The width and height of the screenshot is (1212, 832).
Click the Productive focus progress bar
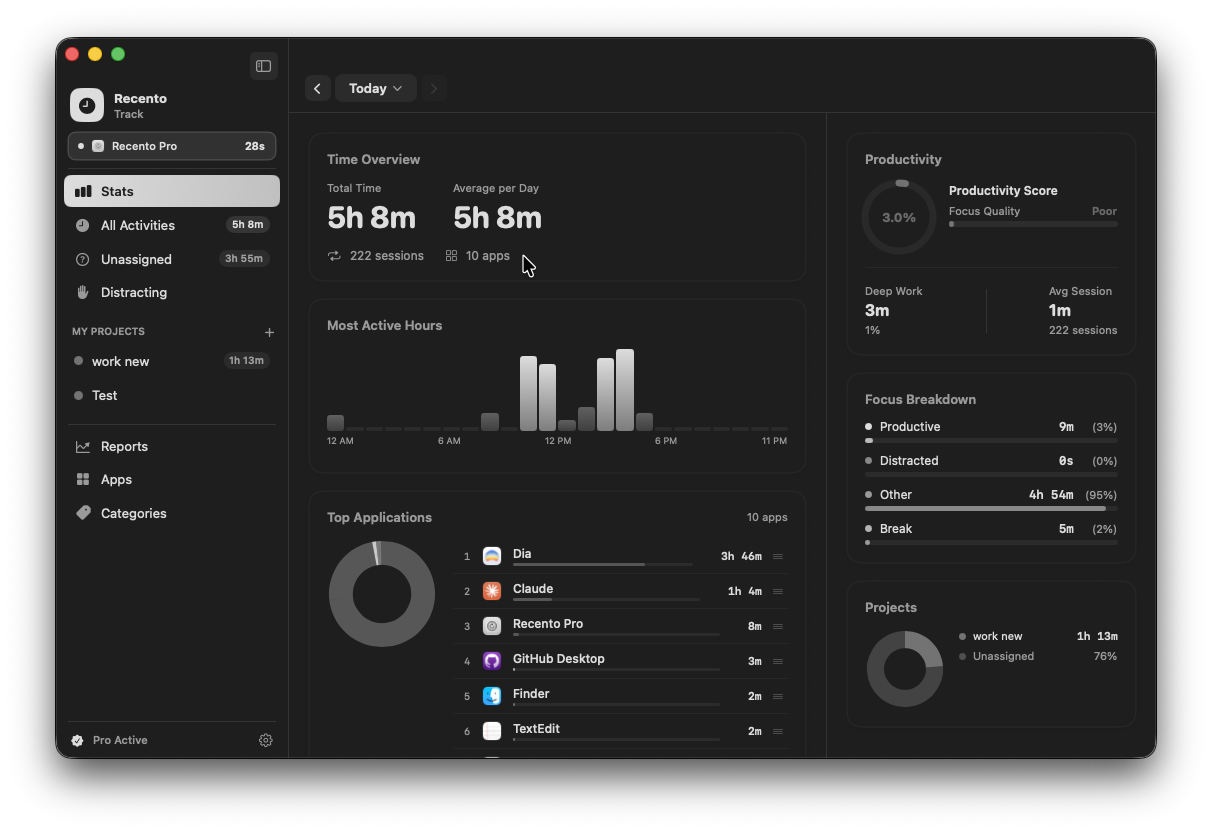click(x=991, y=440)
